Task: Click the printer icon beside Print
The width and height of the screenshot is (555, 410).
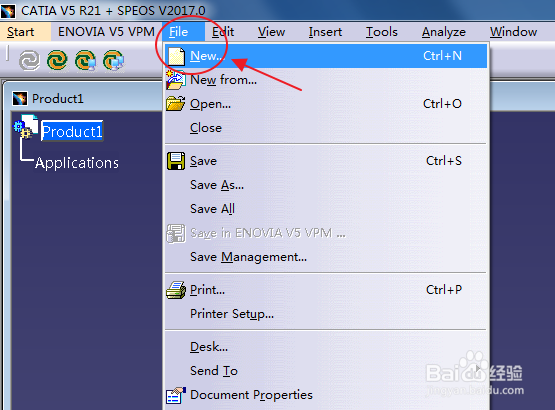Action: 176,290
